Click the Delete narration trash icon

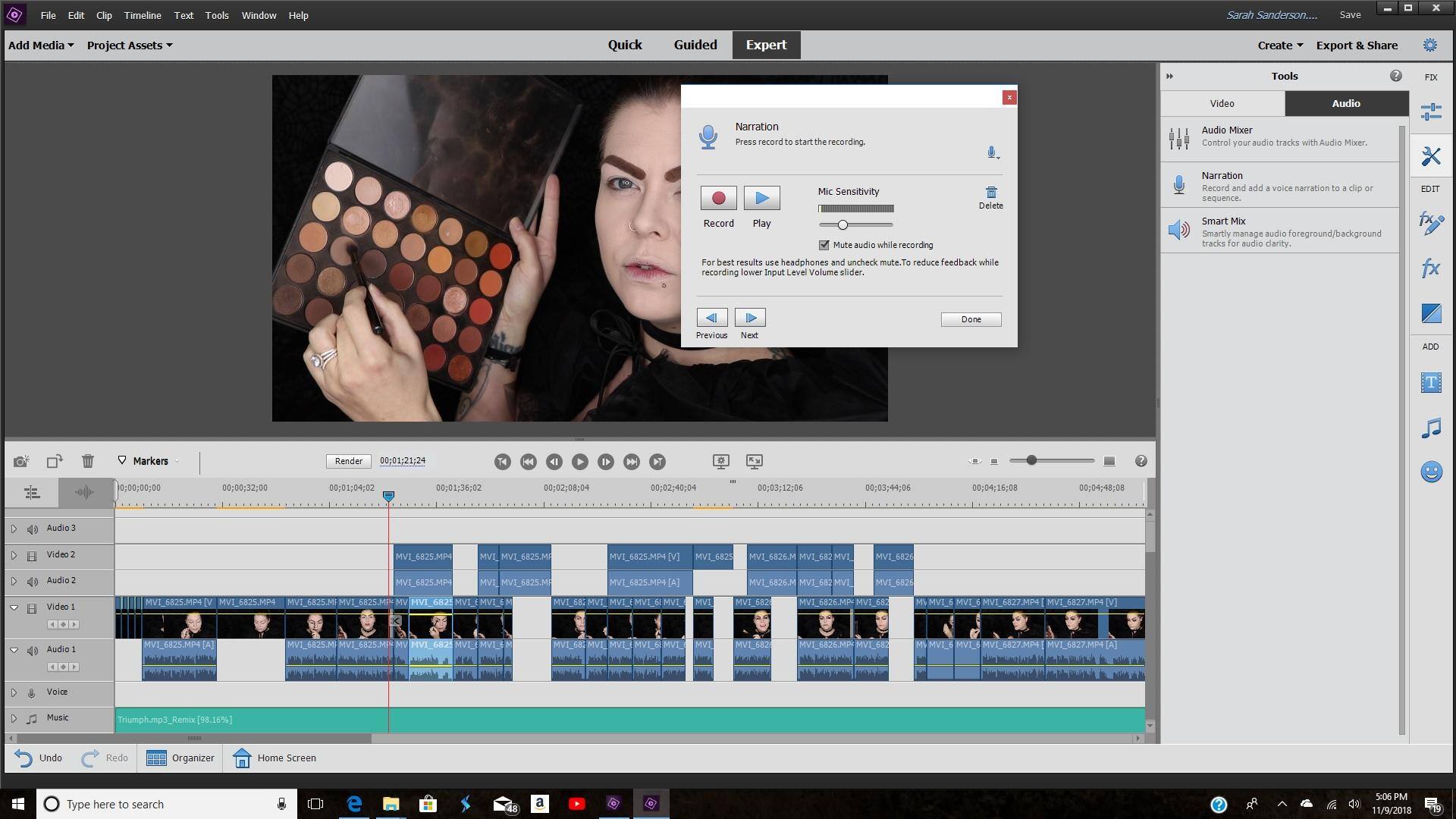990,193
